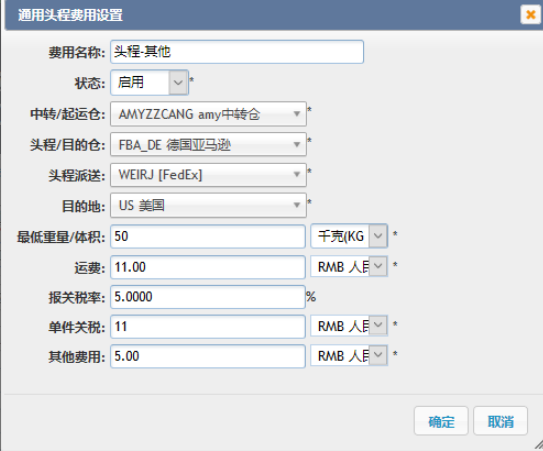Click the 千克(KG unit dropdown arrow

378,236
